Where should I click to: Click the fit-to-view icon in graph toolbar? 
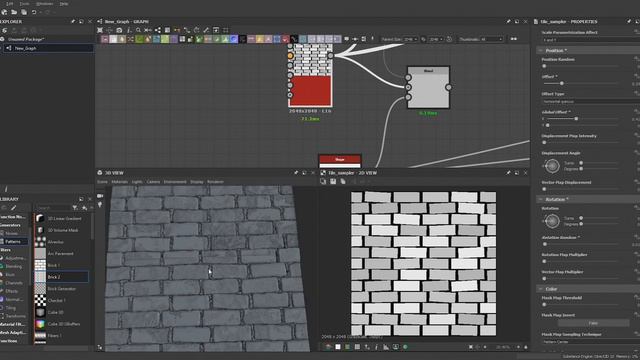(100, 30)
